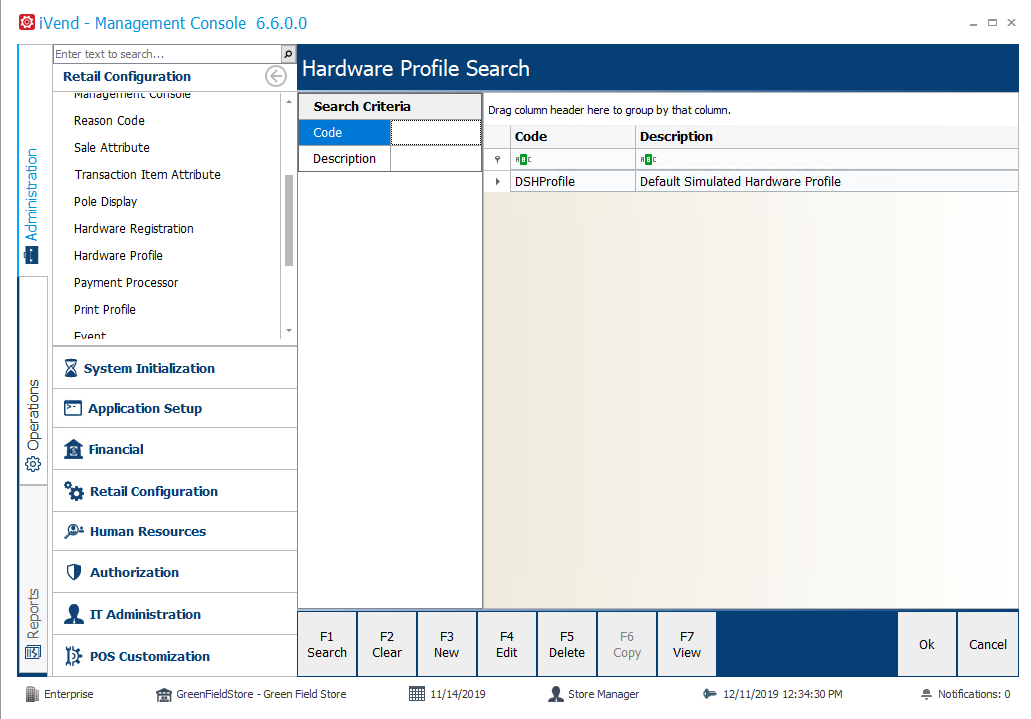
Task: Click the System Initialization hourglass icon
Action: tap(71, 368)
